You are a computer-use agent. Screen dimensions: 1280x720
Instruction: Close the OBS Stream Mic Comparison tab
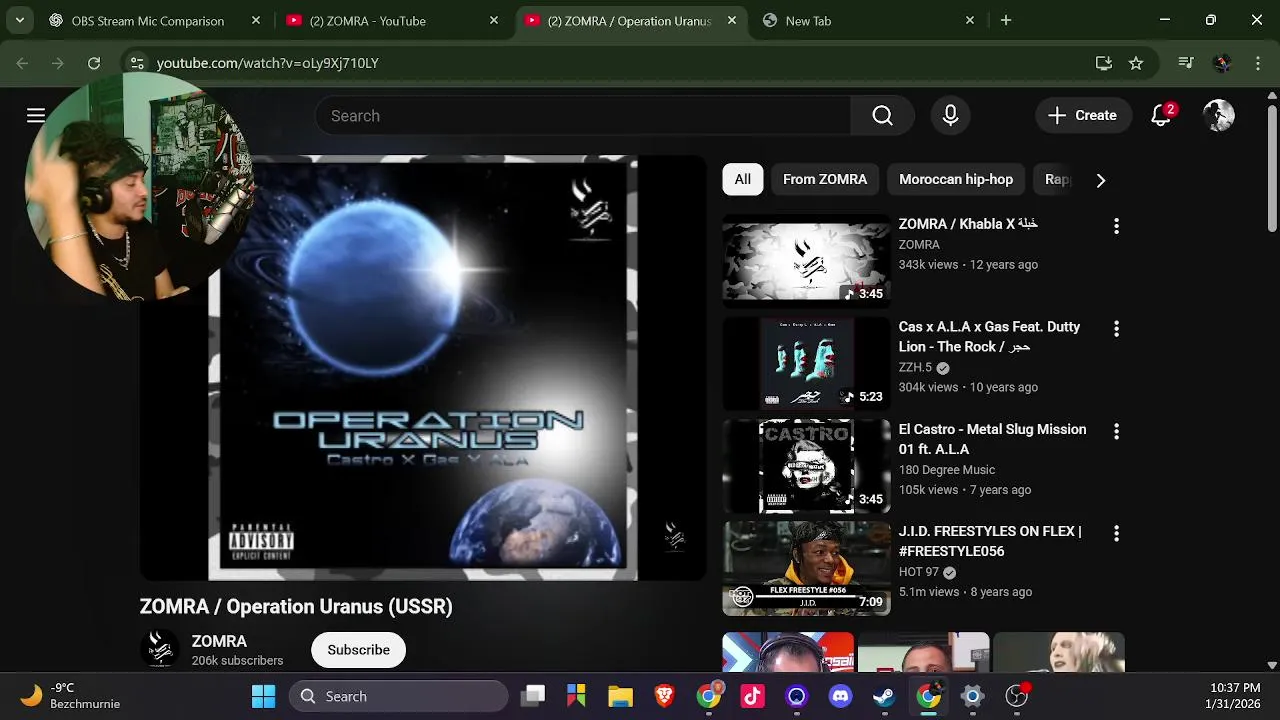tap(256, 20)
